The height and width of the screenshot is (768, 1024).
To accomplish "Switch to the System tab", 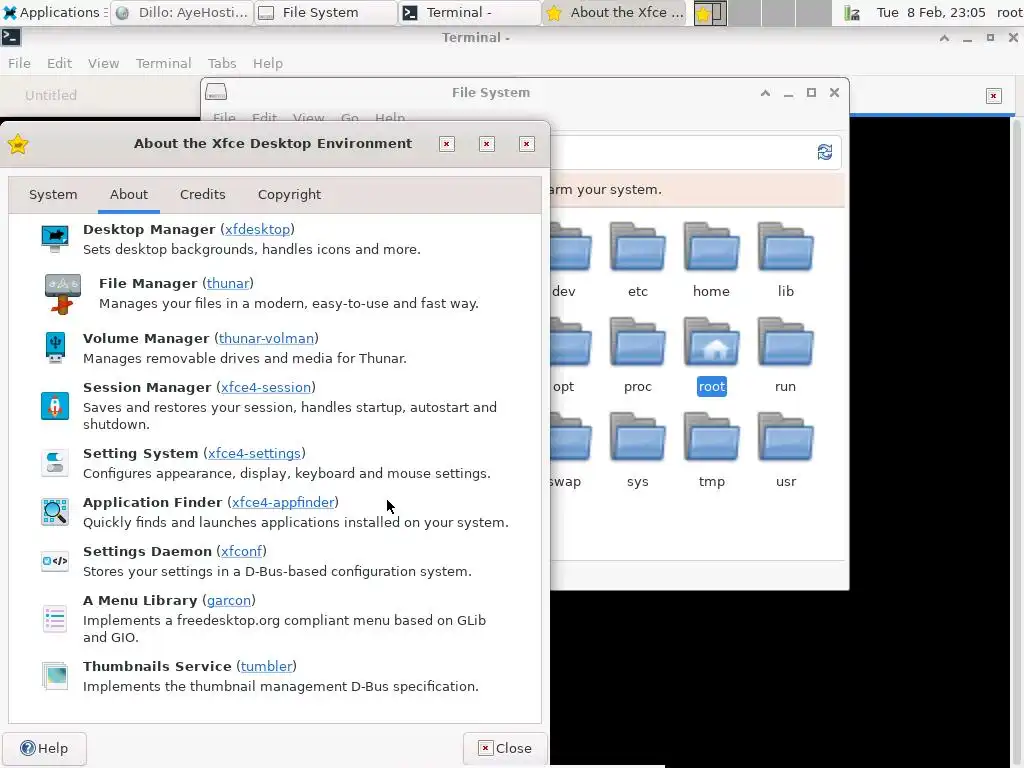I will pos(53,195).
